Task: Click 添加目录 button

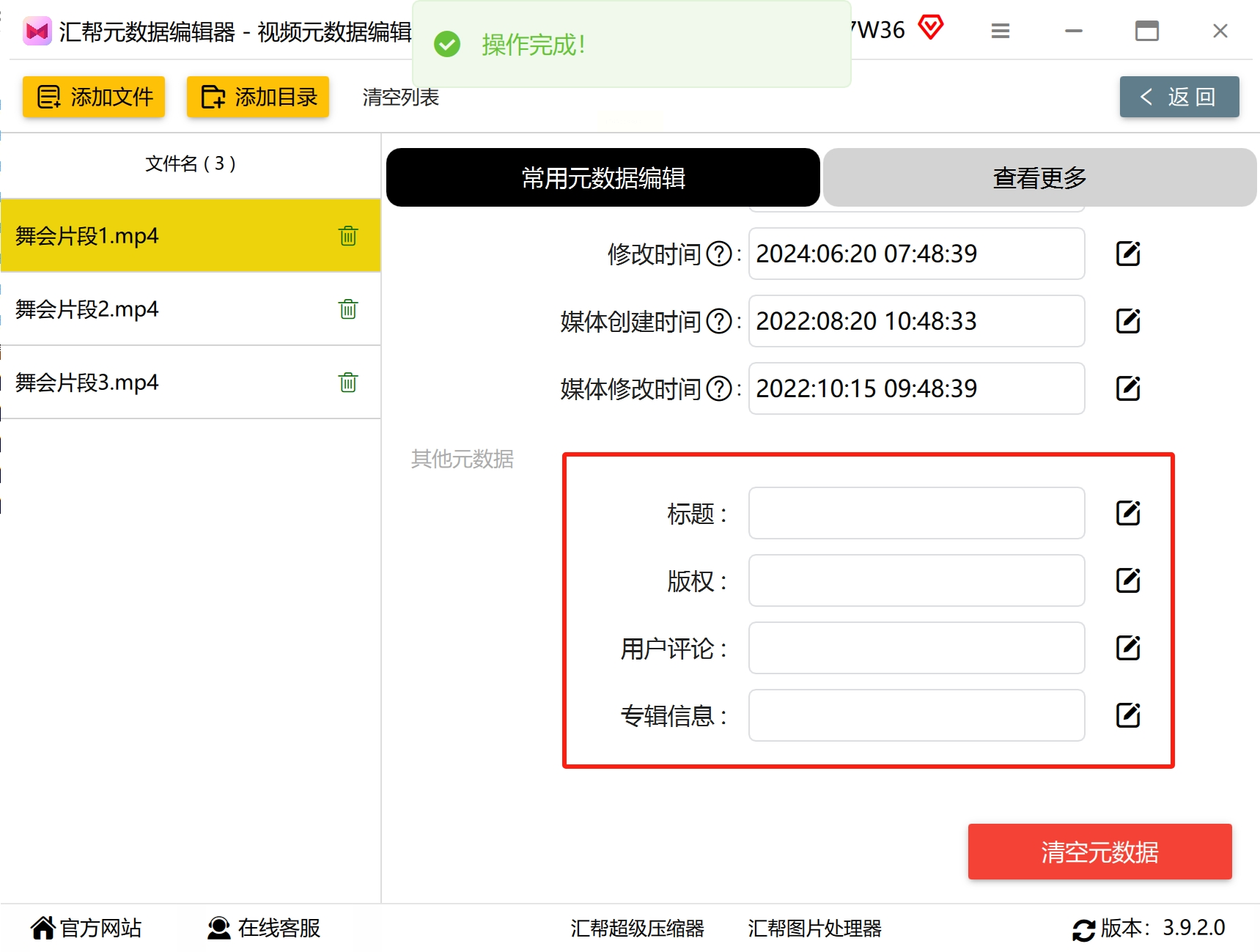Action: tap(258, 97)
